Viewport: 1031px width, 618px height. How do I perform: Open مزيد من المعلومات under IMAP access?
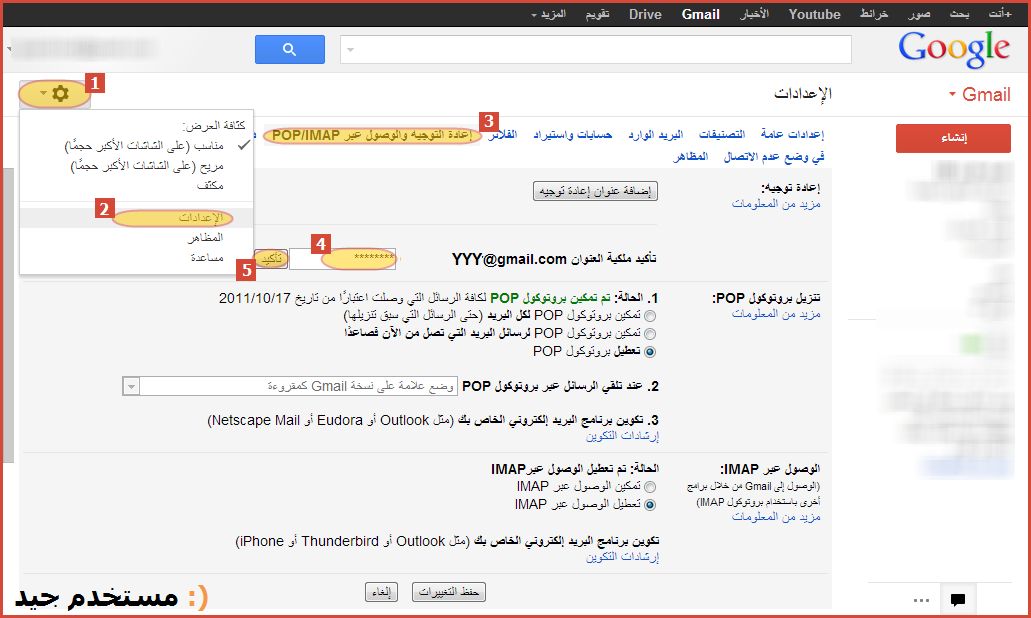(777, 517)
